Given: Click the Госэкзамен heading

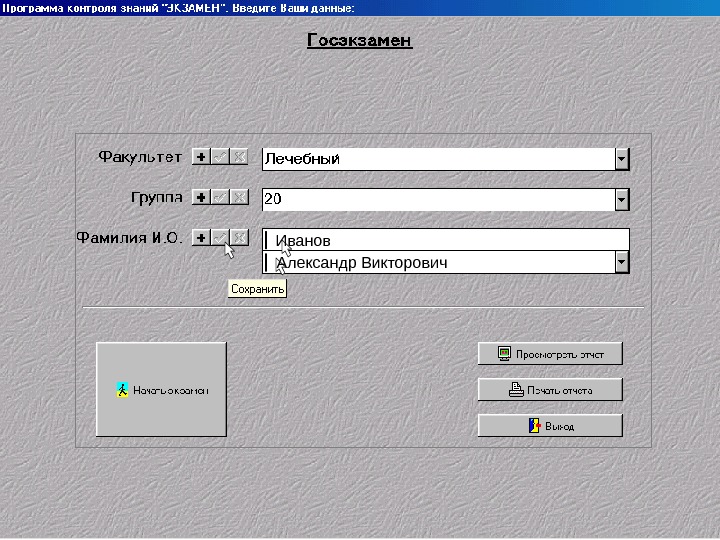Looking at the screenshot, I should pyautogui.click(x=360, y=40).
